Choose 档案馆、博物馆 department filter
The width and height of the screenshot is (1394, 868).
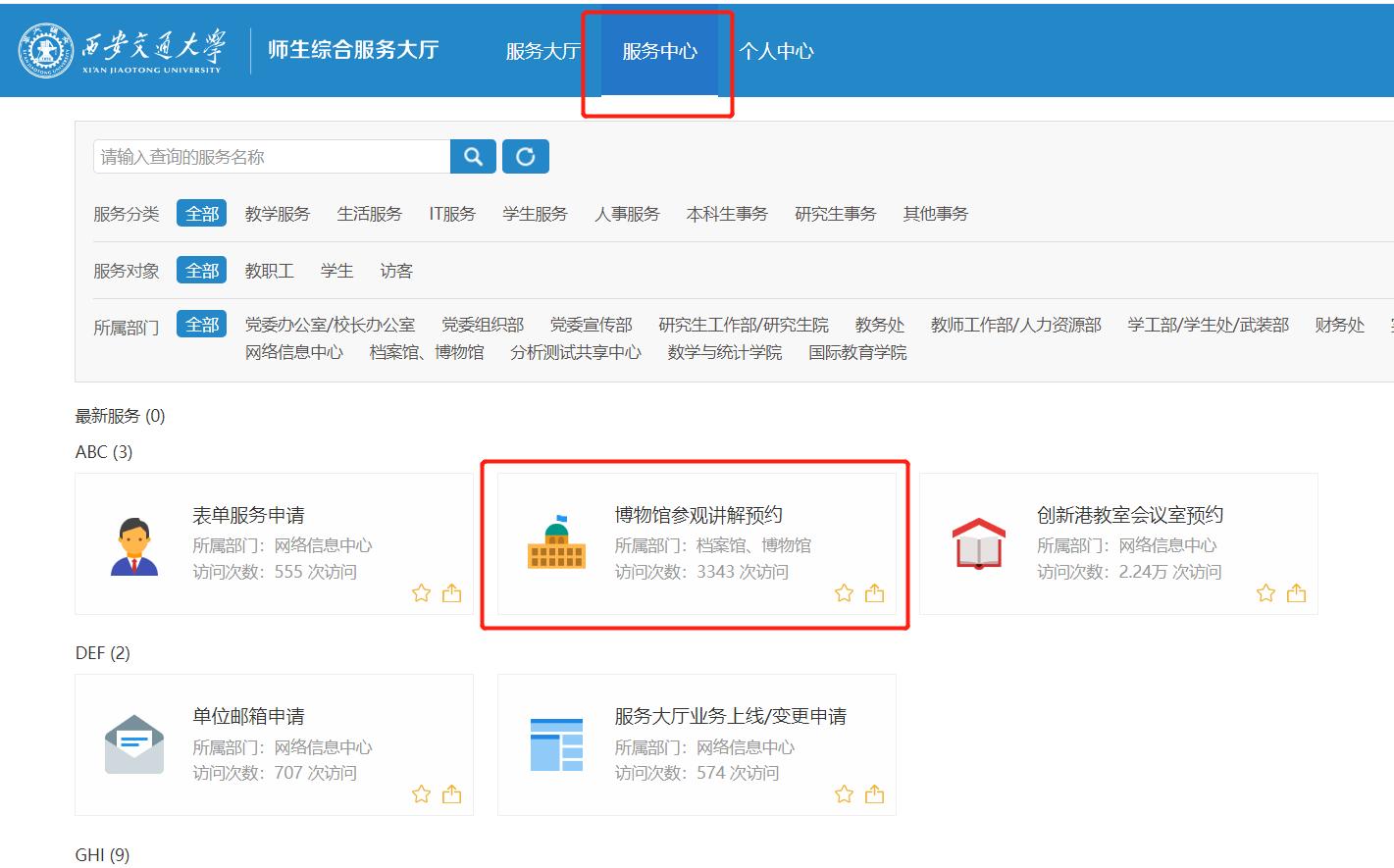coord(426,352)
